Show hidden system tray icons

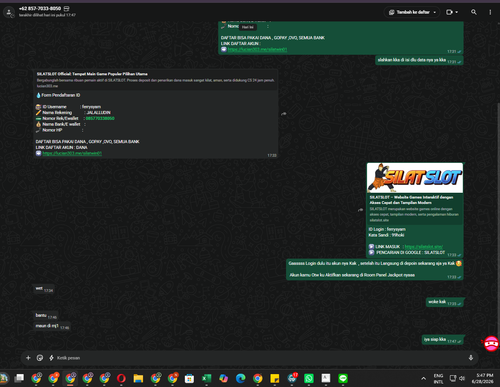click(x=423, y=378)
